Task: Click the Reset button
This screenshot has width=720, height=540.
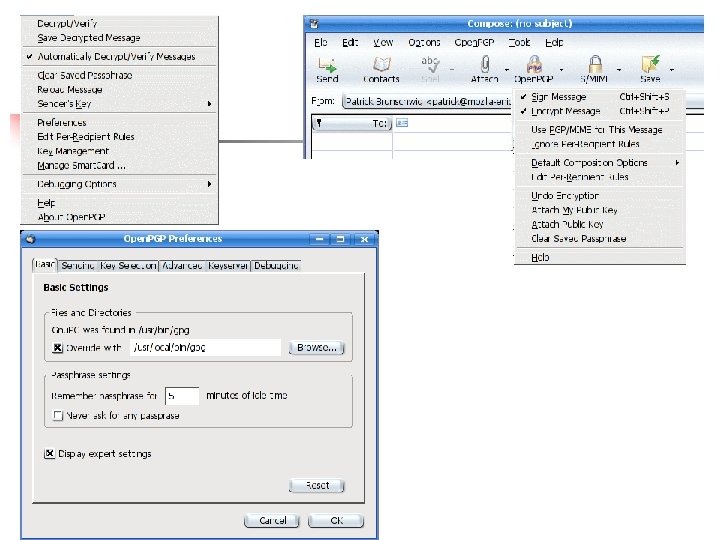Action: pyautogui.click(x=316, y=485)
